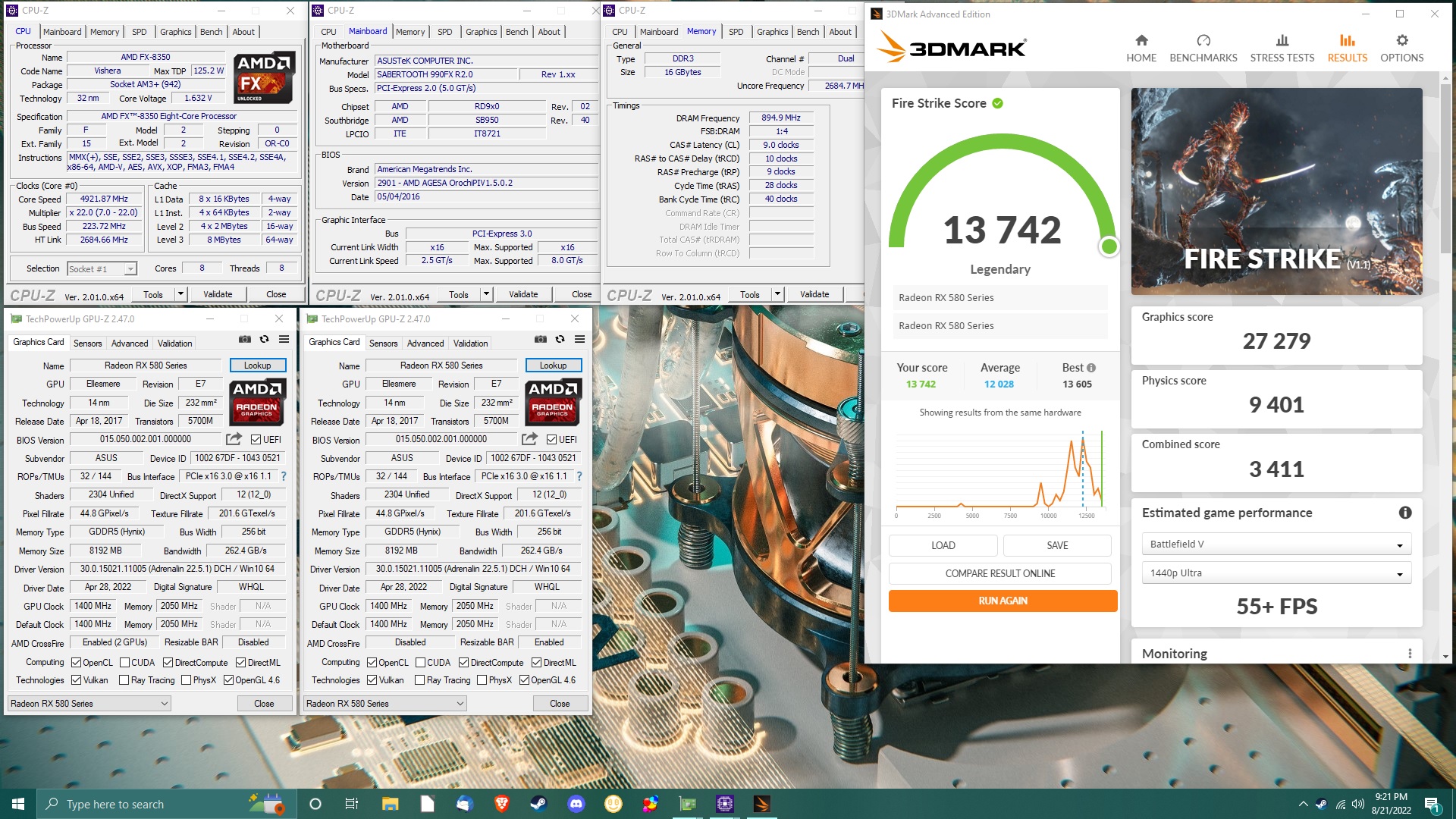Screen dimensions: 1456x819
Task: Click Bus Interface question mark in right GPU-Z
Action: tap(579, 476)
